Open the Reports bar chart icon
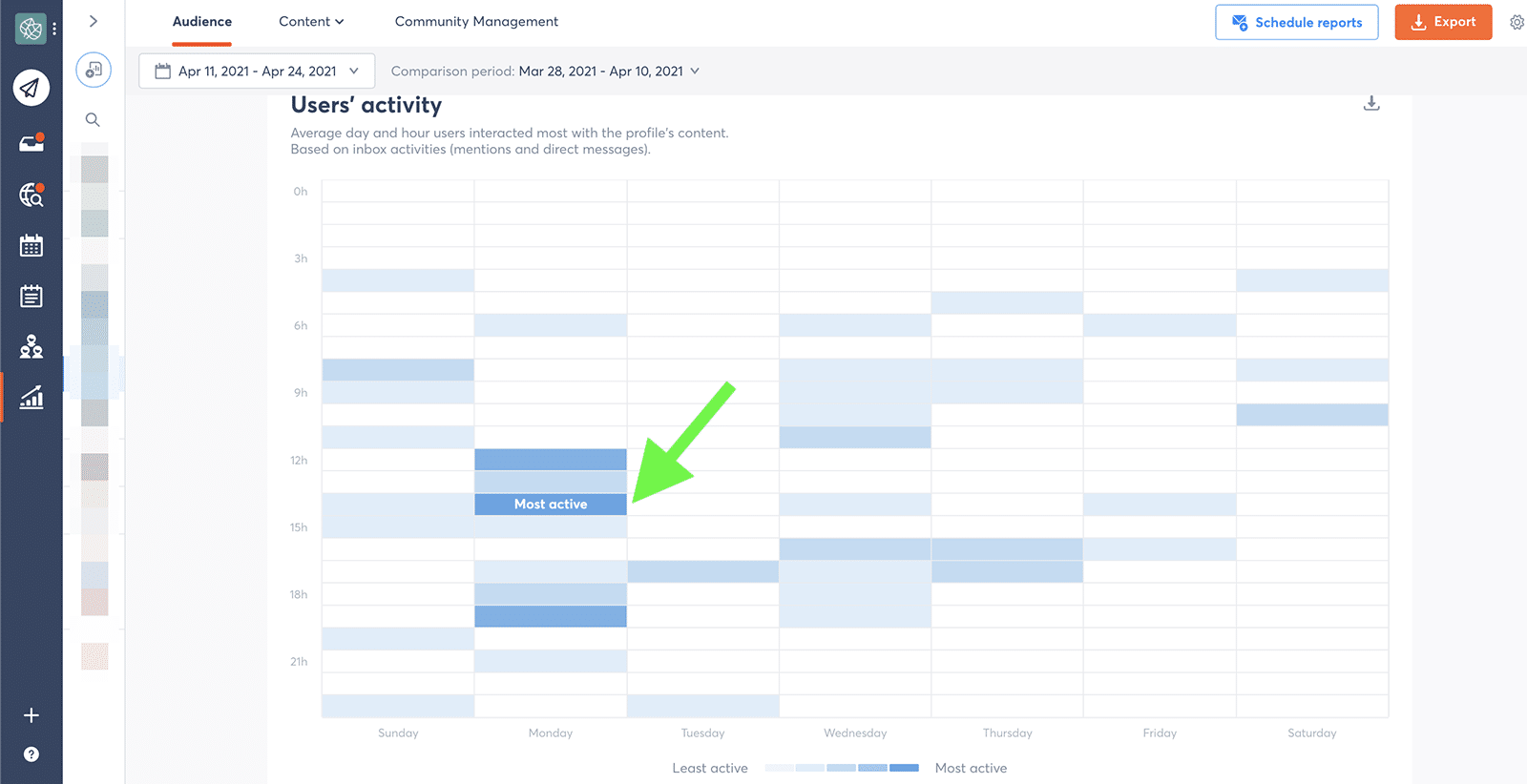Screen dimensions: 1527x784 [31, 397]
